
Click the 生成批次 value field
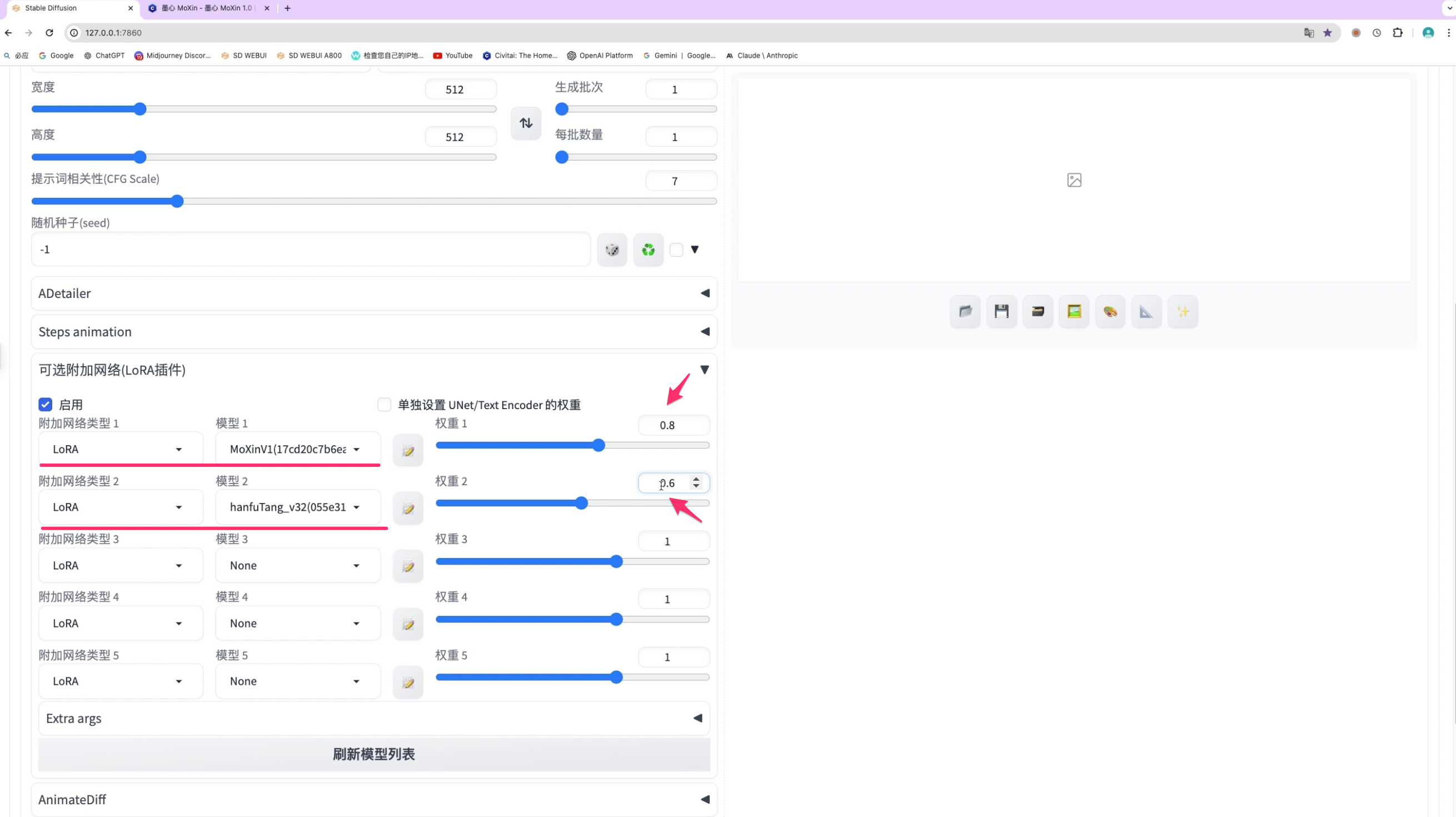pyautogui.click(x=681, y=89)
